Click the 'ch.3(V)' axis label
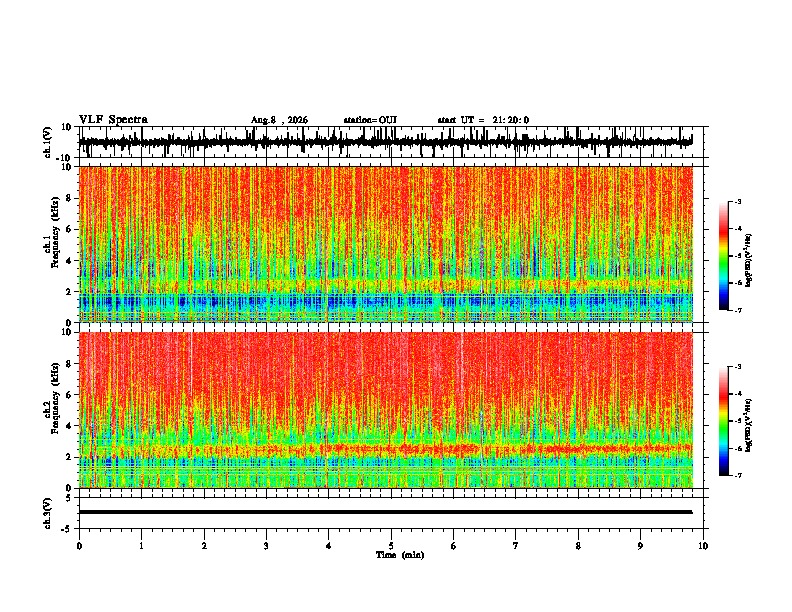Image resolution: width=792 pixels, height=612 pixels. tap(48, 513)
